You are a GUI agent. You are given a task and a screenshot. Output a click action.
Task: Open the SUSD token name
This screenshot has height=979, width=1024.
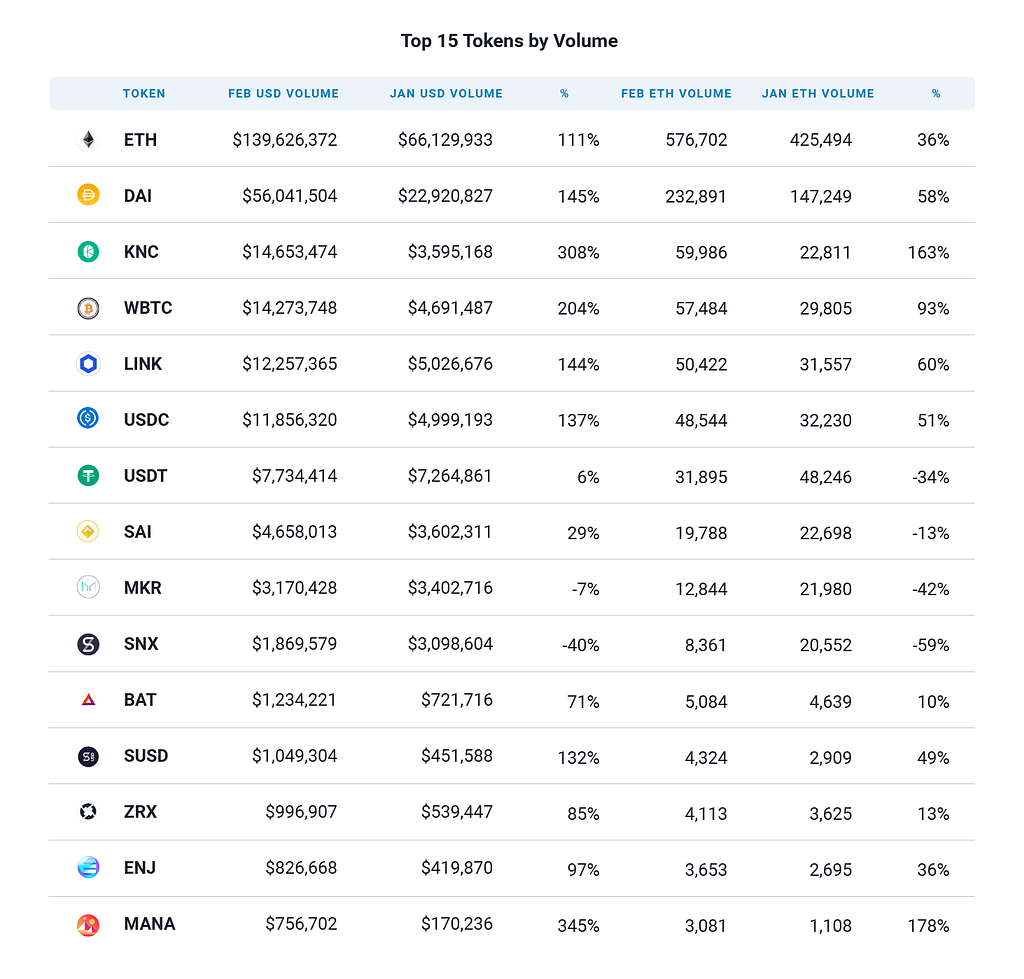[146, 756]
